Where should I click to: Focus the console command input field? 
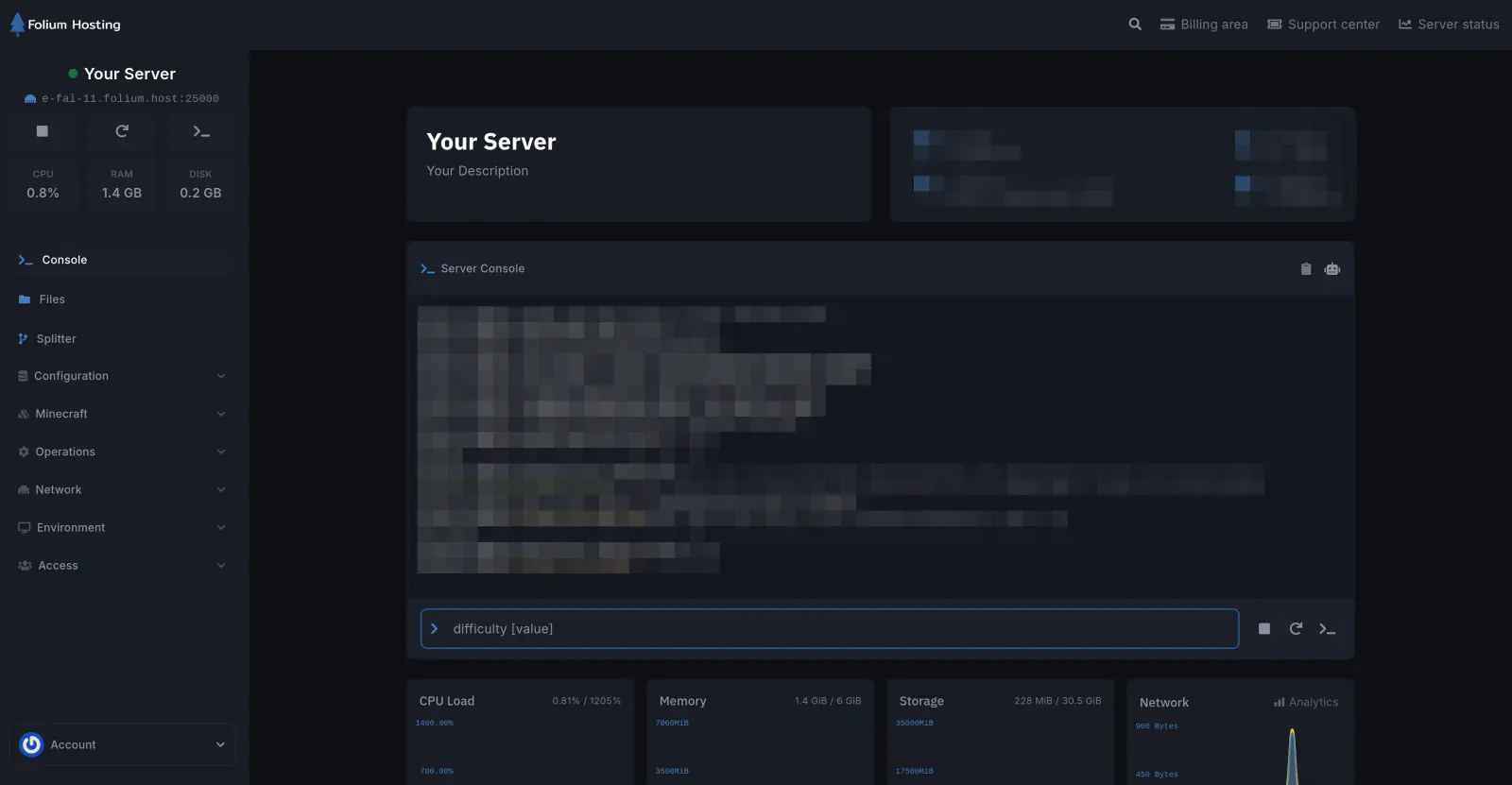(x=832, y=629)
